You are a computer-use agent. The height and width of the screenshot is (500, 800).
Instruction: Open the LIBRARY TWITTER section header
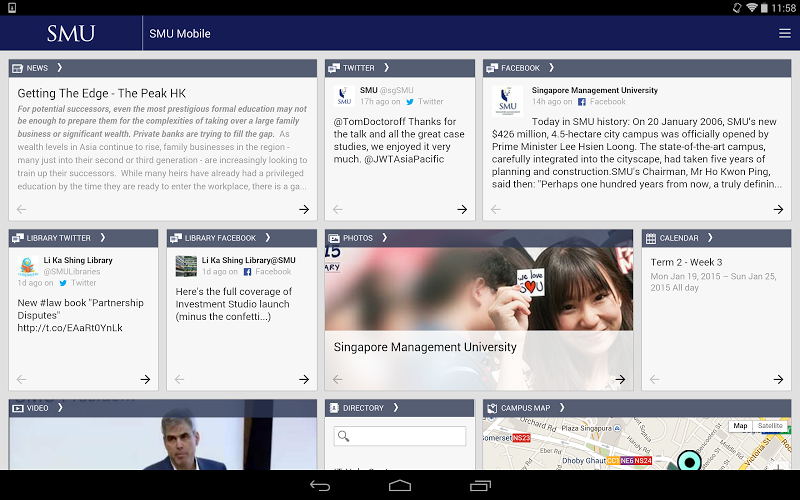pyautogui.click(x=84, y=238)
